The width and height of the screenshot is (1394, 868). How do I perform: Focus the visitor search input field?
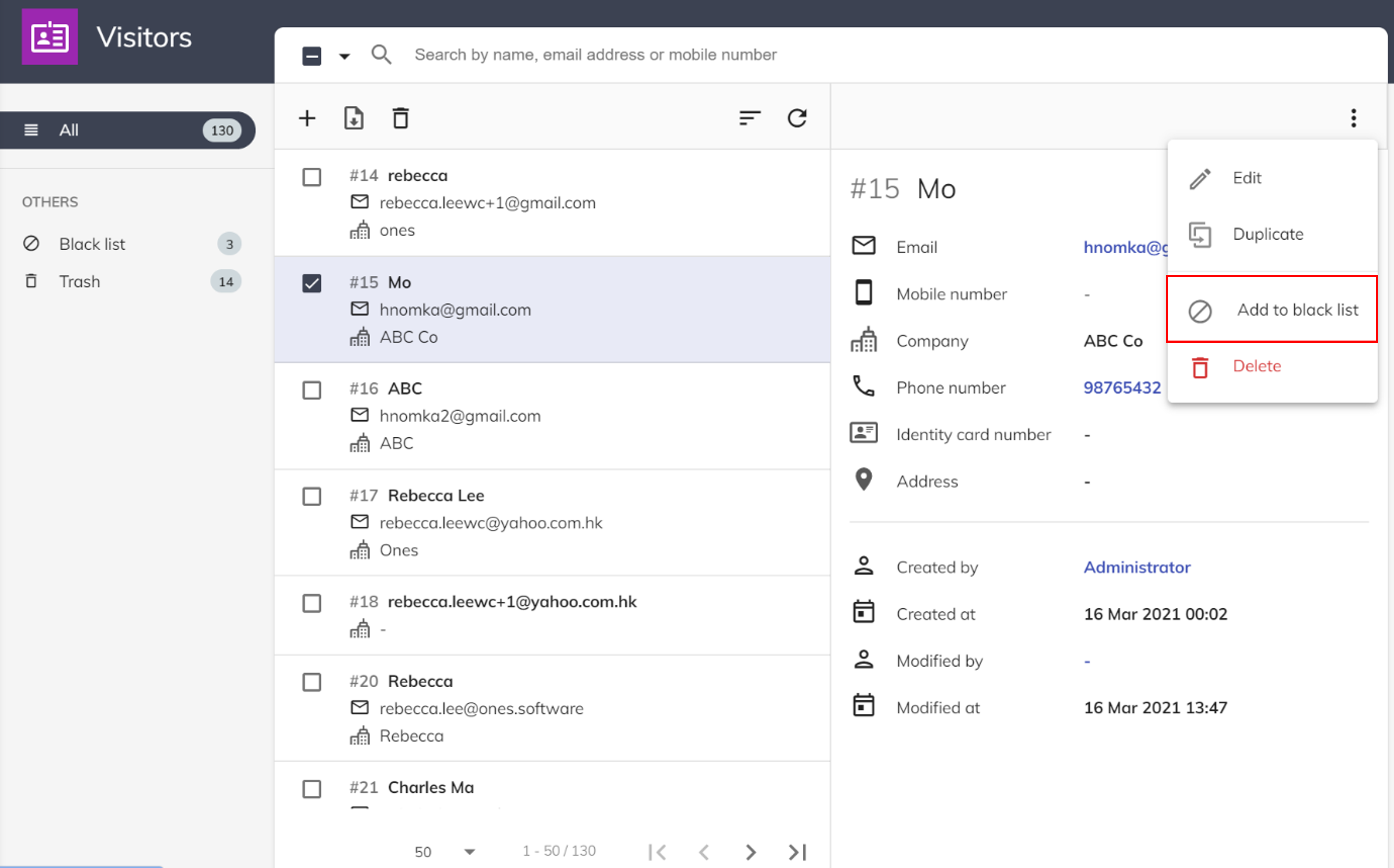pyautogui.click(x=595, y=55)
